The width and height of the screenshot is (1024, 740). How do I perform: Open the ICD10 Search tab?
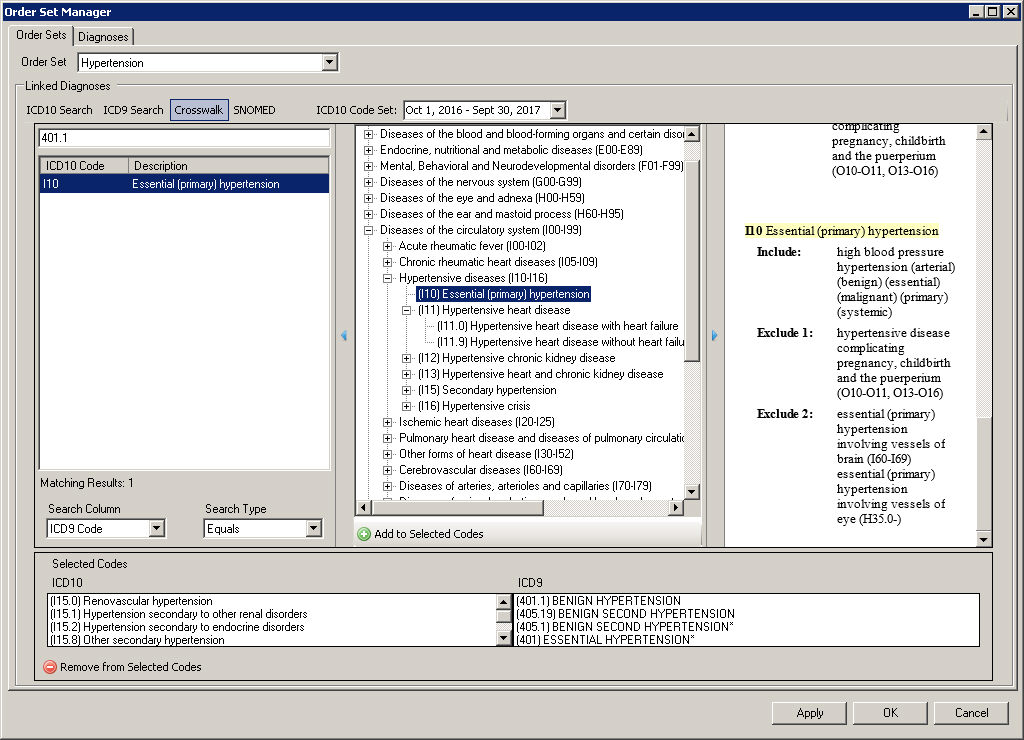point(59,110)
